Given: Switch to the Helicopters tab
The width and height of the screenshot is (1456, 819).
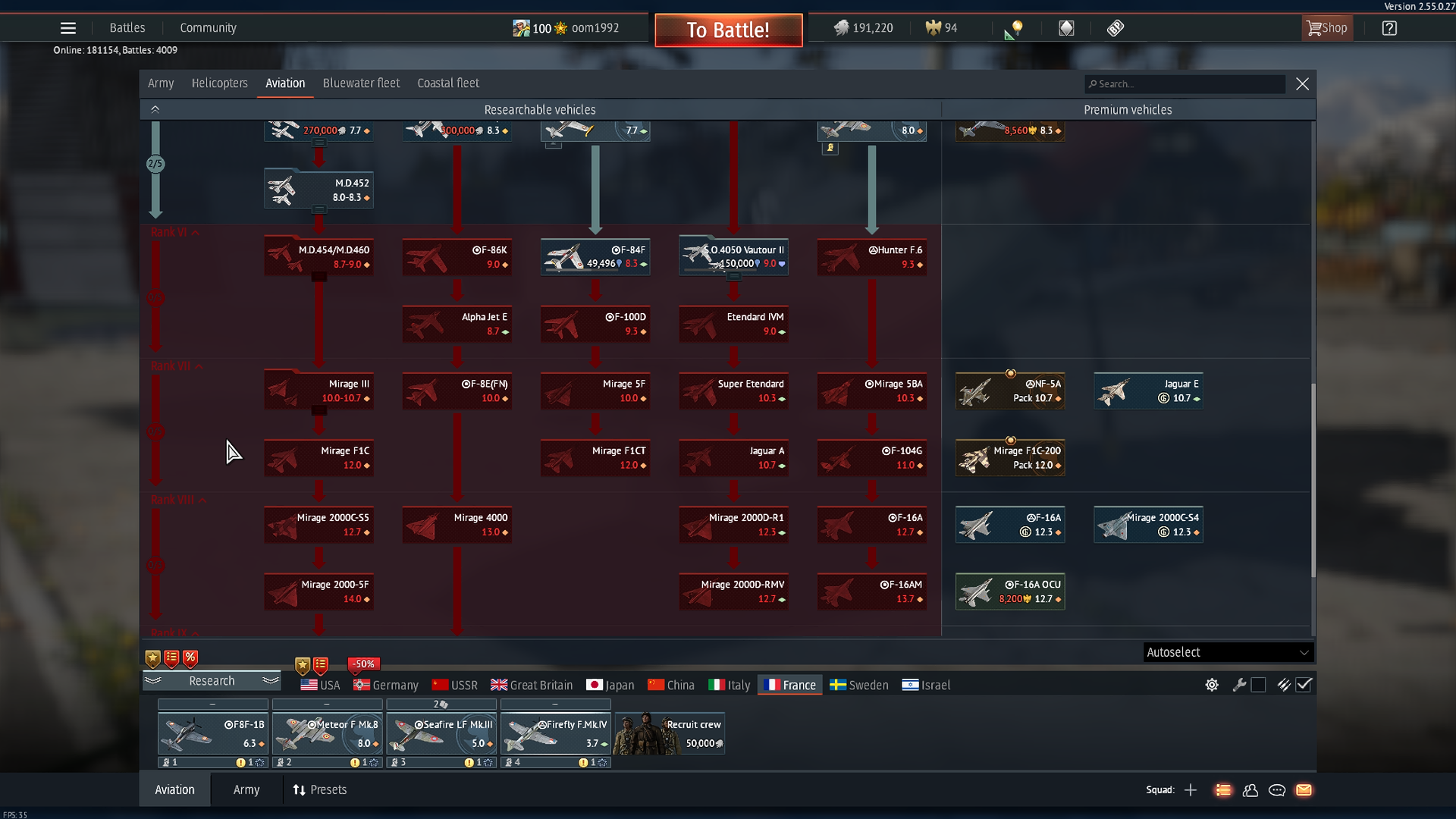Looking at the screenshot, I should [x=219, y=83].
